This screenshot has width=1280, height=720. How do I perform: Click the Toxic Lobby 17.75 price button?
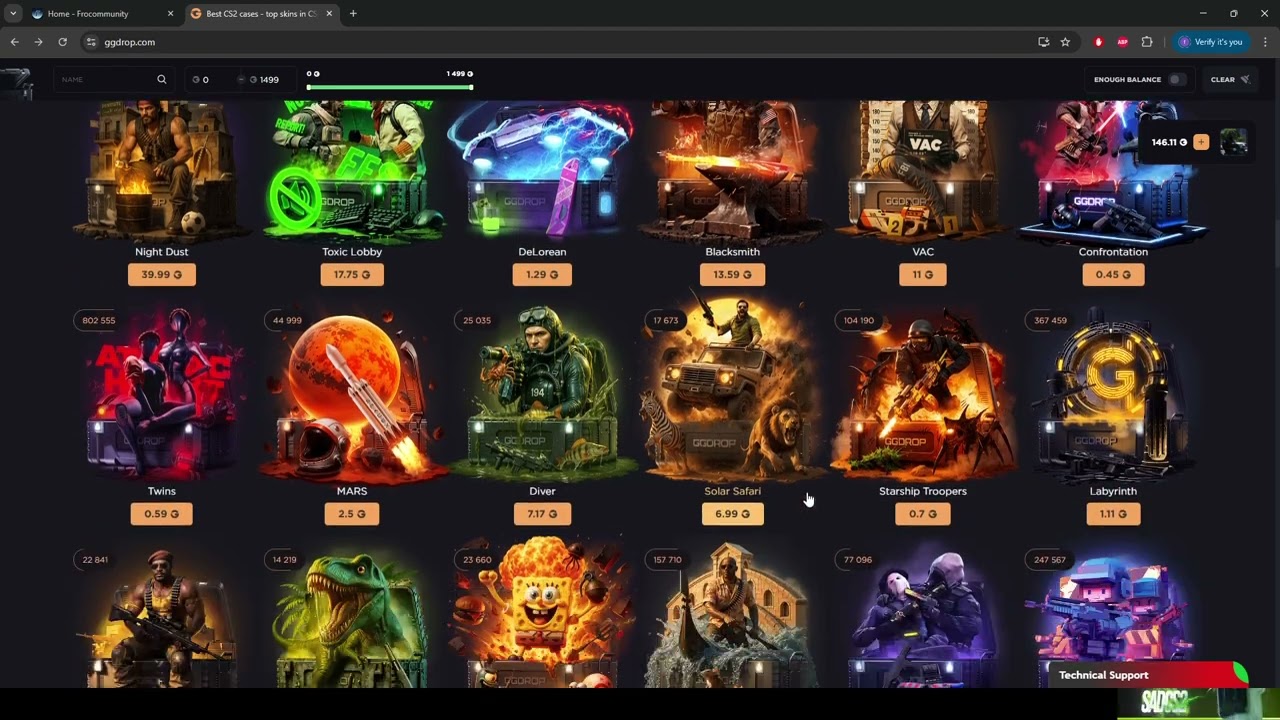pos(352,274)
